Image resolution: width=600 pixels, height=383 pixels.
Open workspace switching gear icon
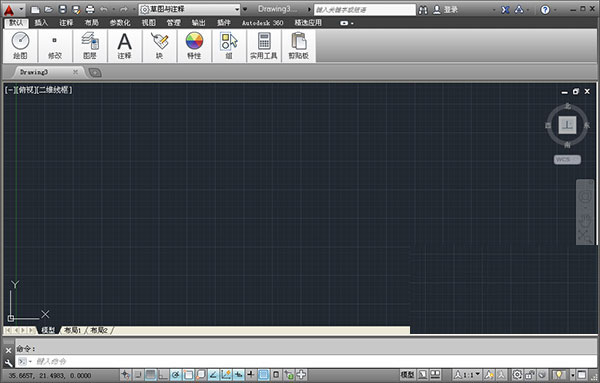click(517, 375)
